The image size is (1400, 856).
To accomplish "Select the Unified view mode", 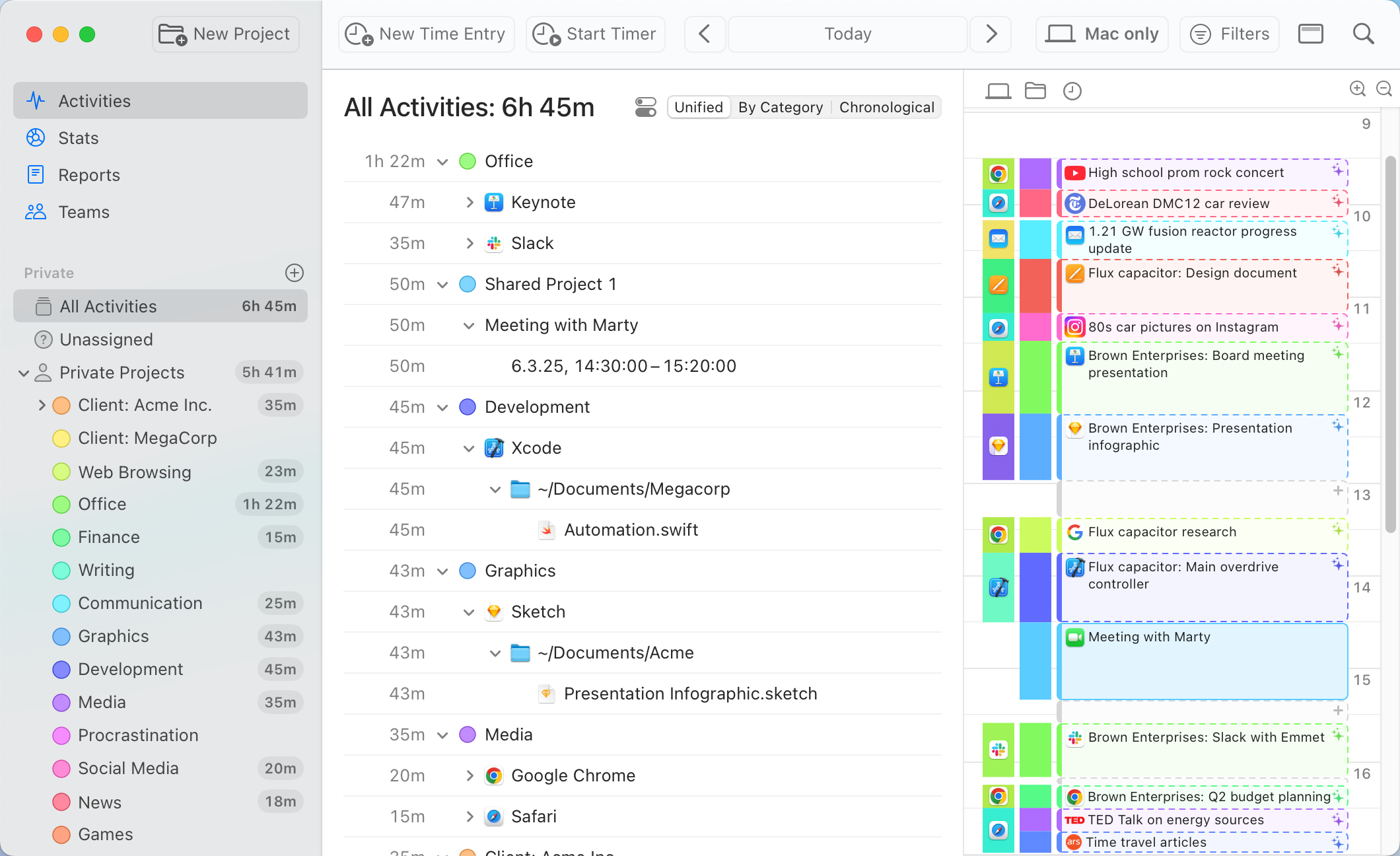I will 699,107.
